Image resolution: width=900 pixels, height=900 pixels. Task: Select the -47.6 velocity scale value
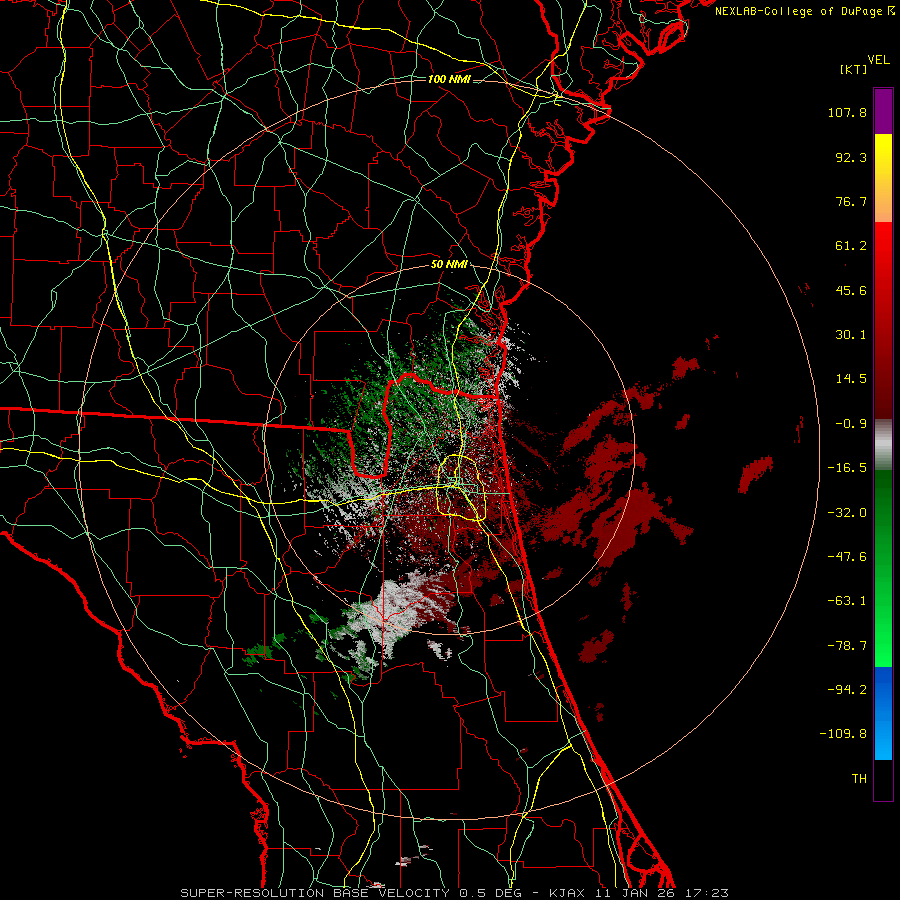847,557
